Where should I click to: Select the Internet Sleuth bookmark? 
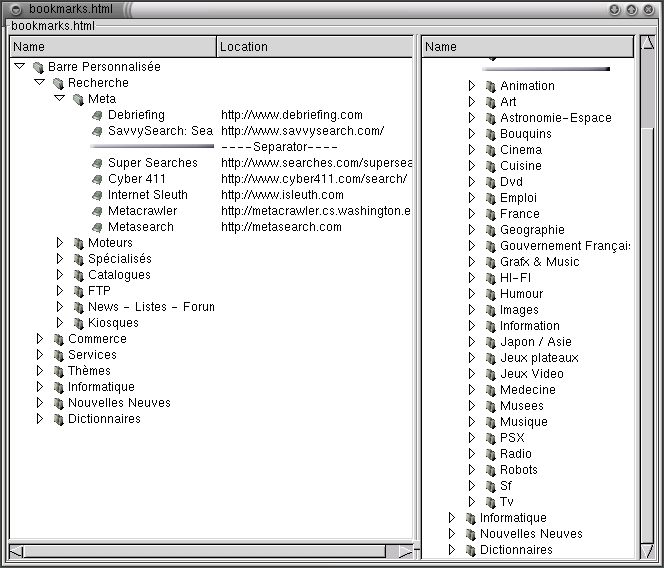[147, 195]
